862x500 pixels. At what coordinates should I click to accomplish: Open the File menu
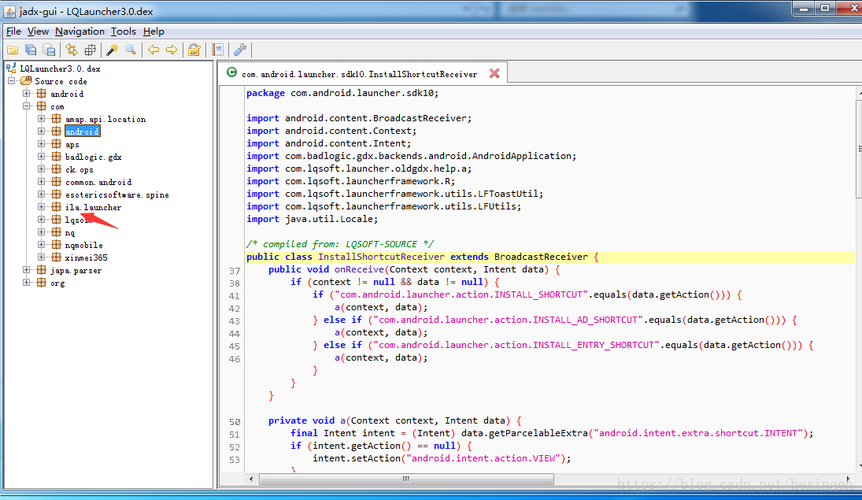click(x=13, y=31)
